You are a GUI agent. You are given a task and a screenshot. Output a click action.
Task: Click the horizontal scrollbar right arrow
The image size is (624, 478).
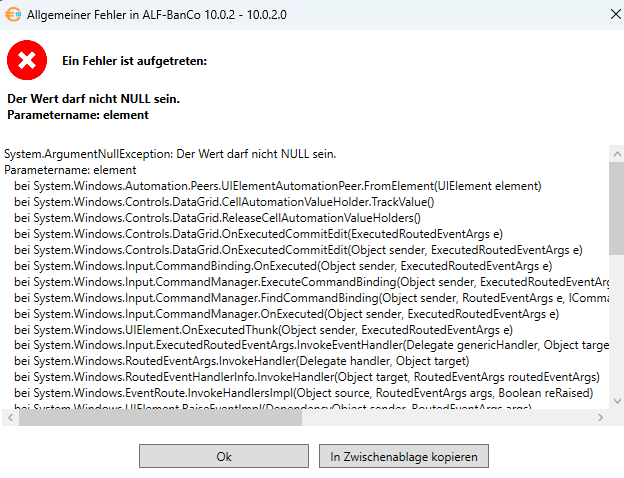(600, 418)
